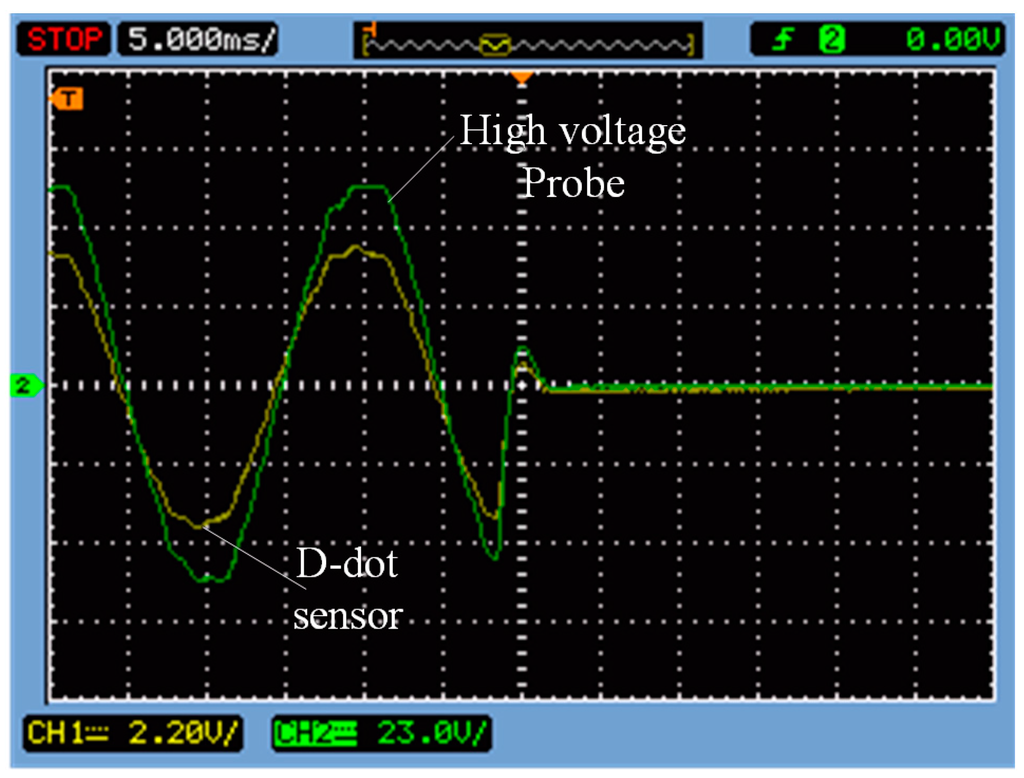The image size is (1024, 778).
Task: Click the window marker inside the overview bar
Action: pyautogui.click(x=495, y=44)
